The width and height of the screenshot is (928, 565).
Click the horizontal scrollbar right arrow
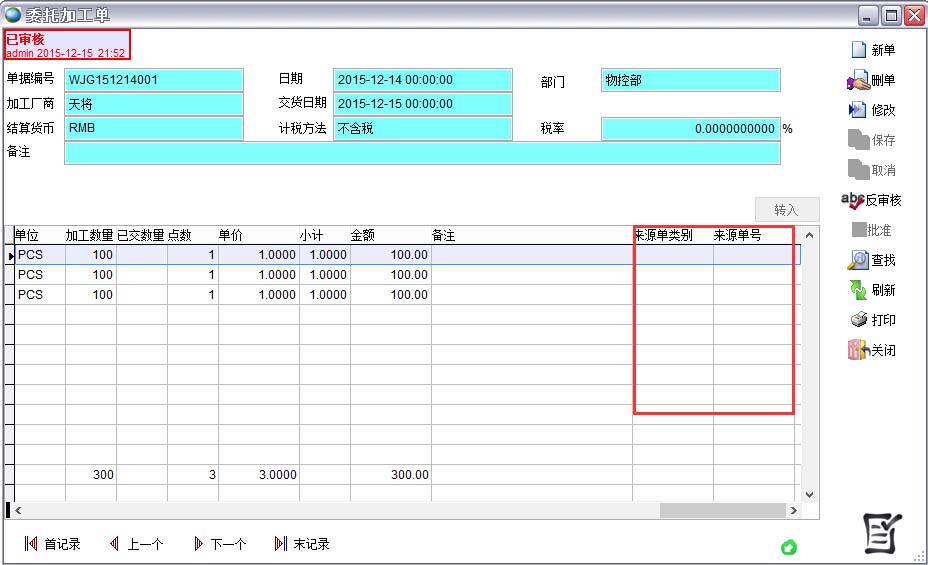point(794,511)
